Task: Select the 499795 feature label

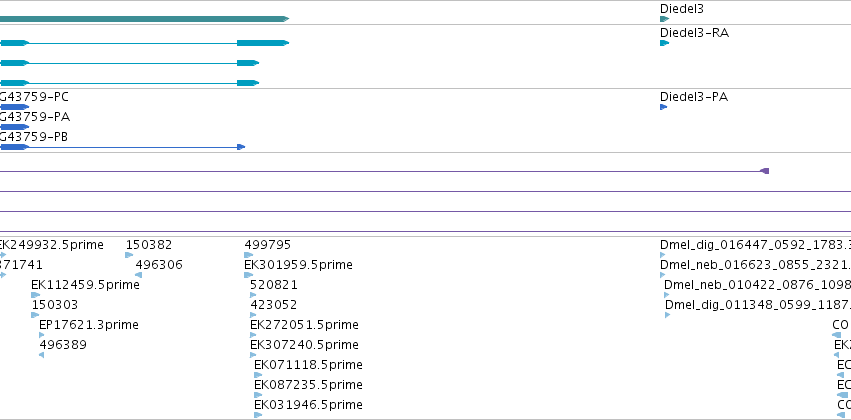Action: tap(268, 245)
